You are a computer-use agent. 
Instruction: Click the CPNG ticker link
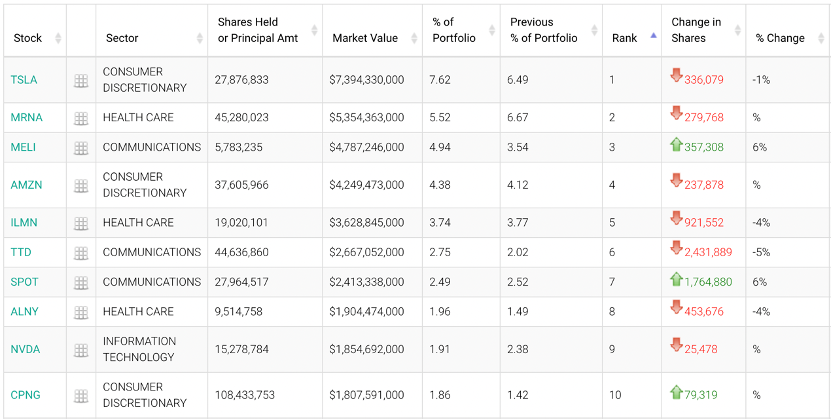(x=25, y=395)
